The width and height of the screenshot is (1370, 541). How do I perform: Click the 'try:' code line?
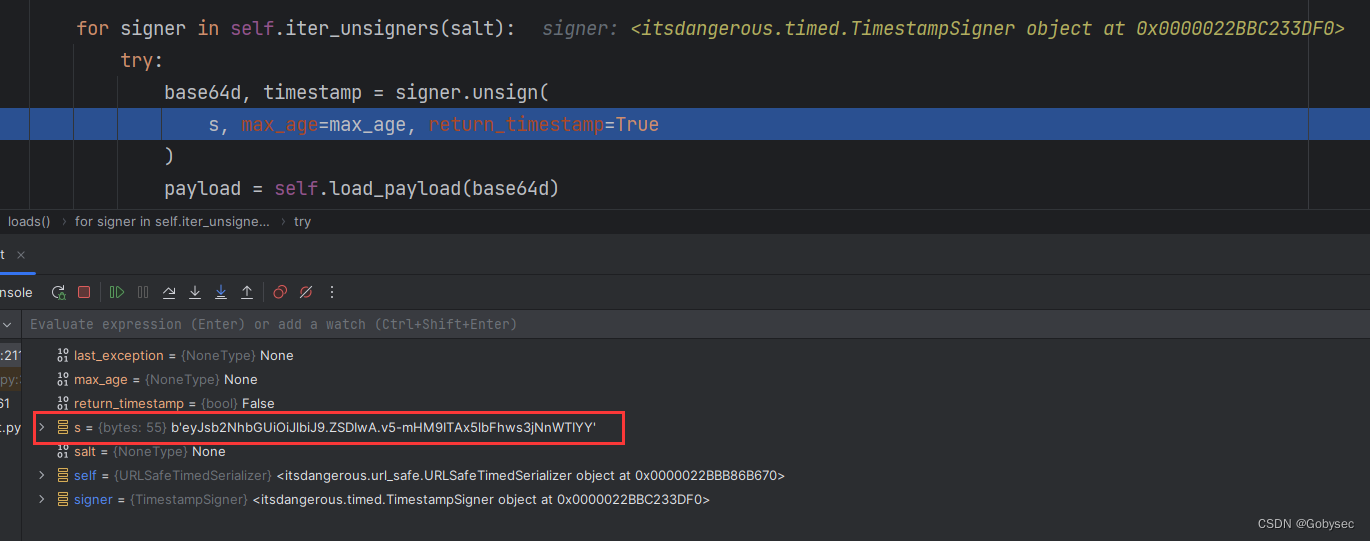pos(141,61)
